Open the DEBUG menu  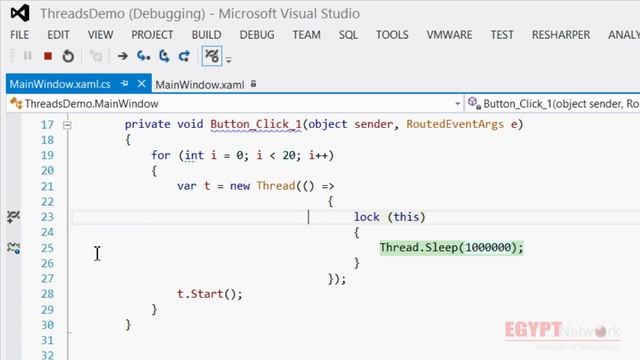(x=257, y=35)
